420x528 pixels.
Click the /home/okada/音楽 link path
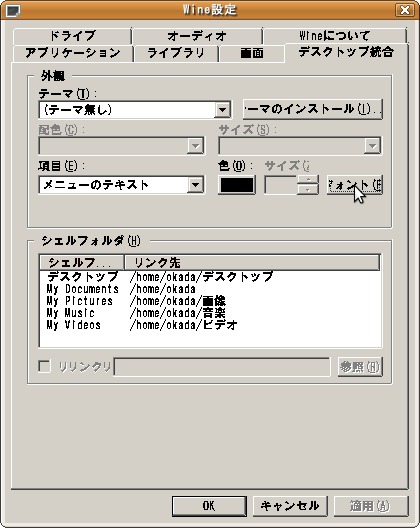coord(177,313)
